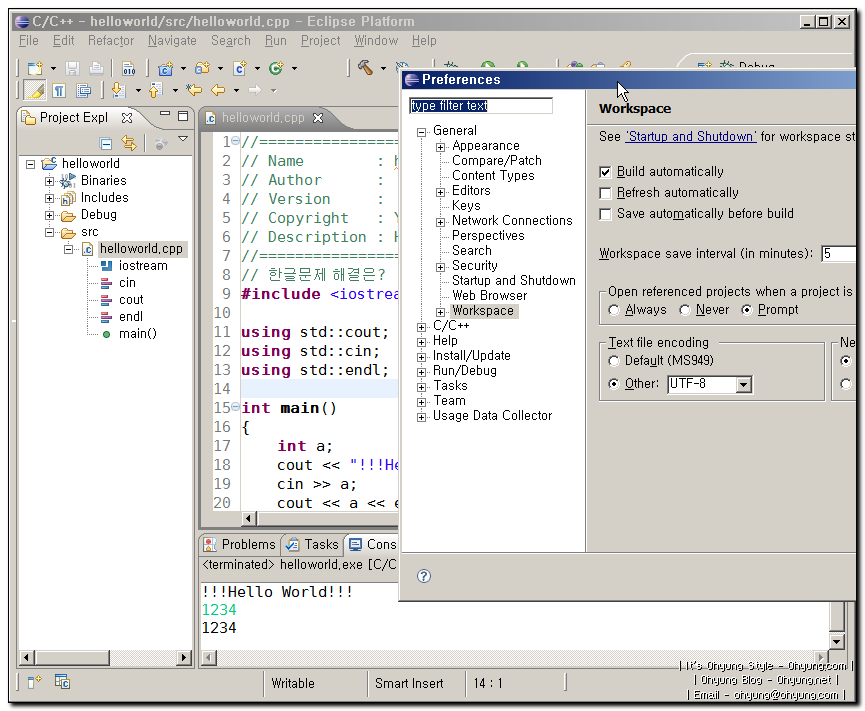Select main() in the project outline
The height and width of the screenshot is (711, 865).
(x=138, y=334)
